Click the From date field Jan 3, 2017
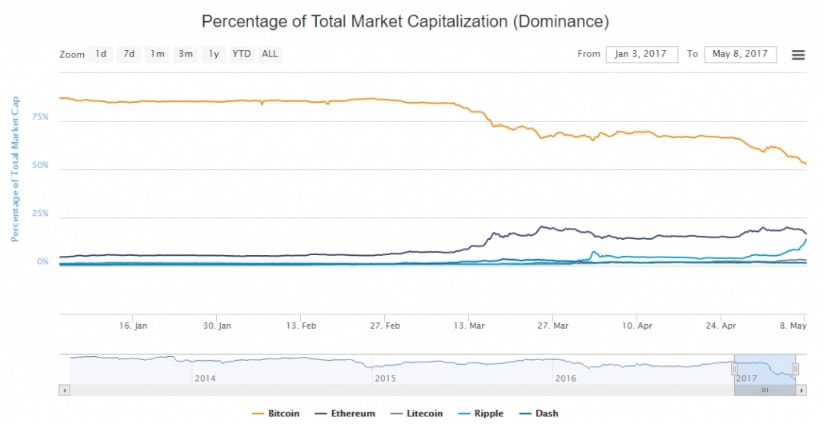Viewport: 827px width, 427px height. (x=641, y=54)
